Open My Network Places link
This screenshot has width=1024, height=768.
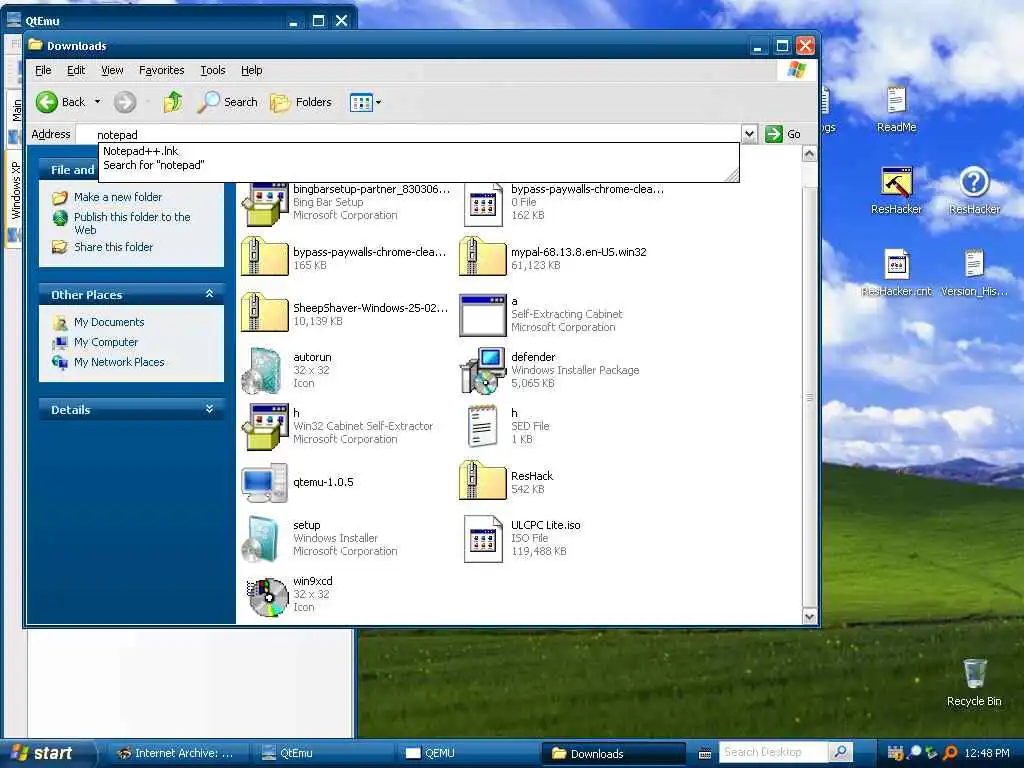tap(119, 362)
